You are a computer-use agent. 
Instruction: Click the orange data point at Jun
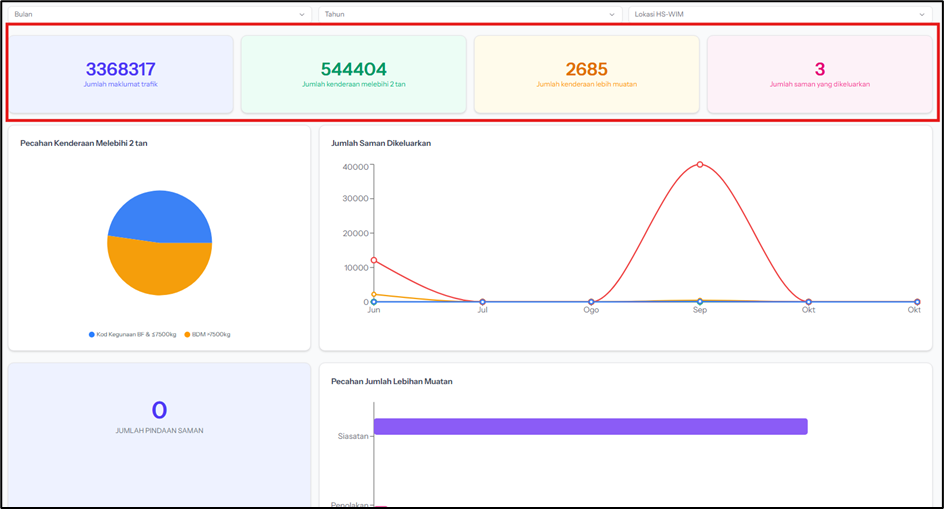click(374, 294)
